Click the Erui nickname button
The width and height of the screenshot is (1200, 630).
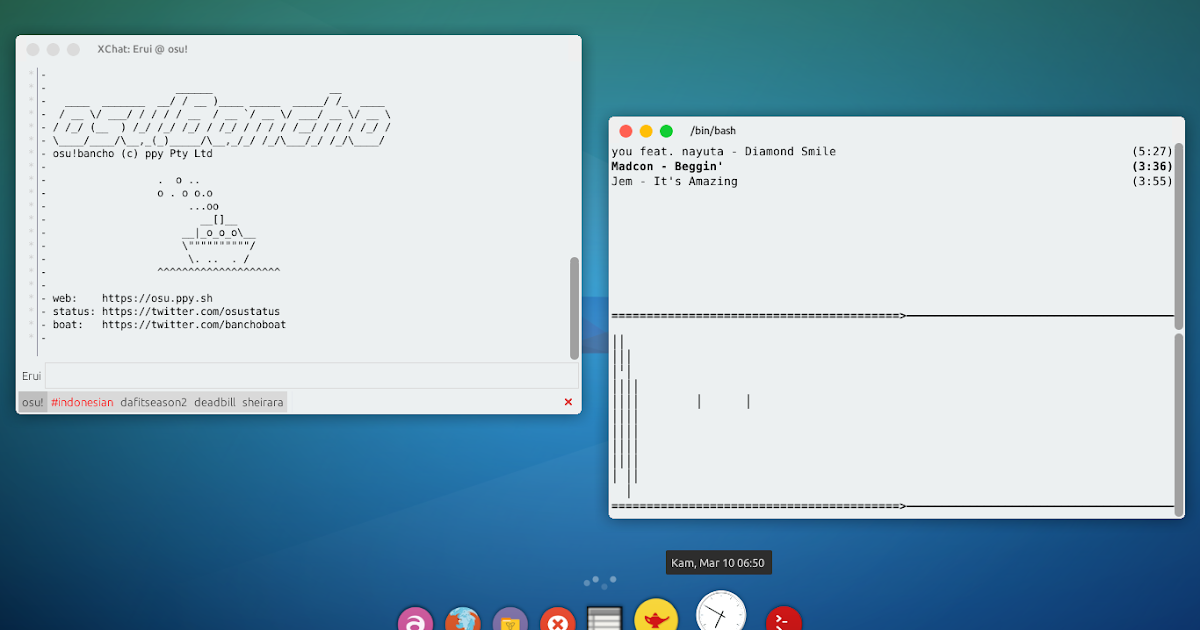pos(31,376)
